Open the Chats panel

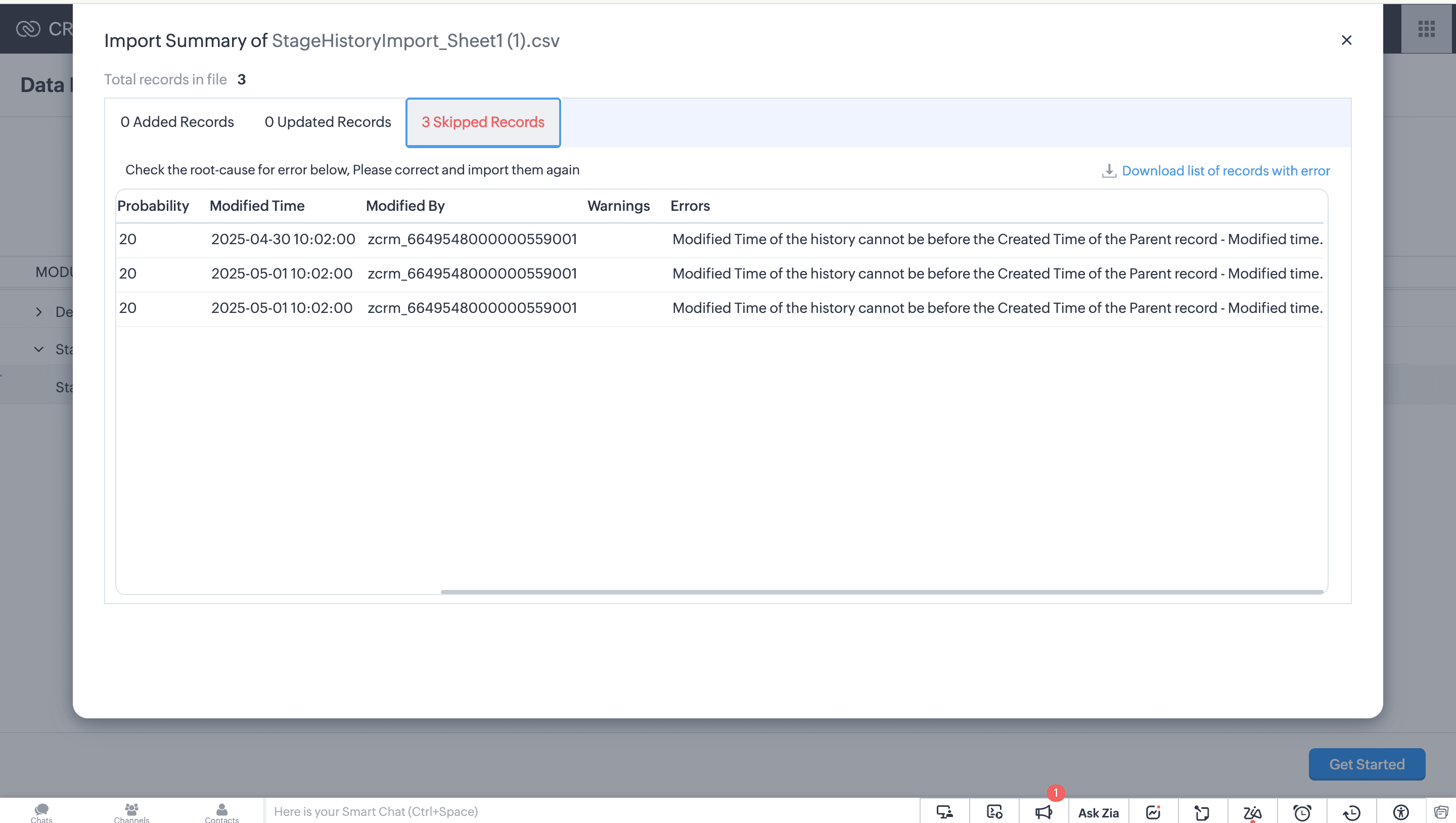(41, 812)
